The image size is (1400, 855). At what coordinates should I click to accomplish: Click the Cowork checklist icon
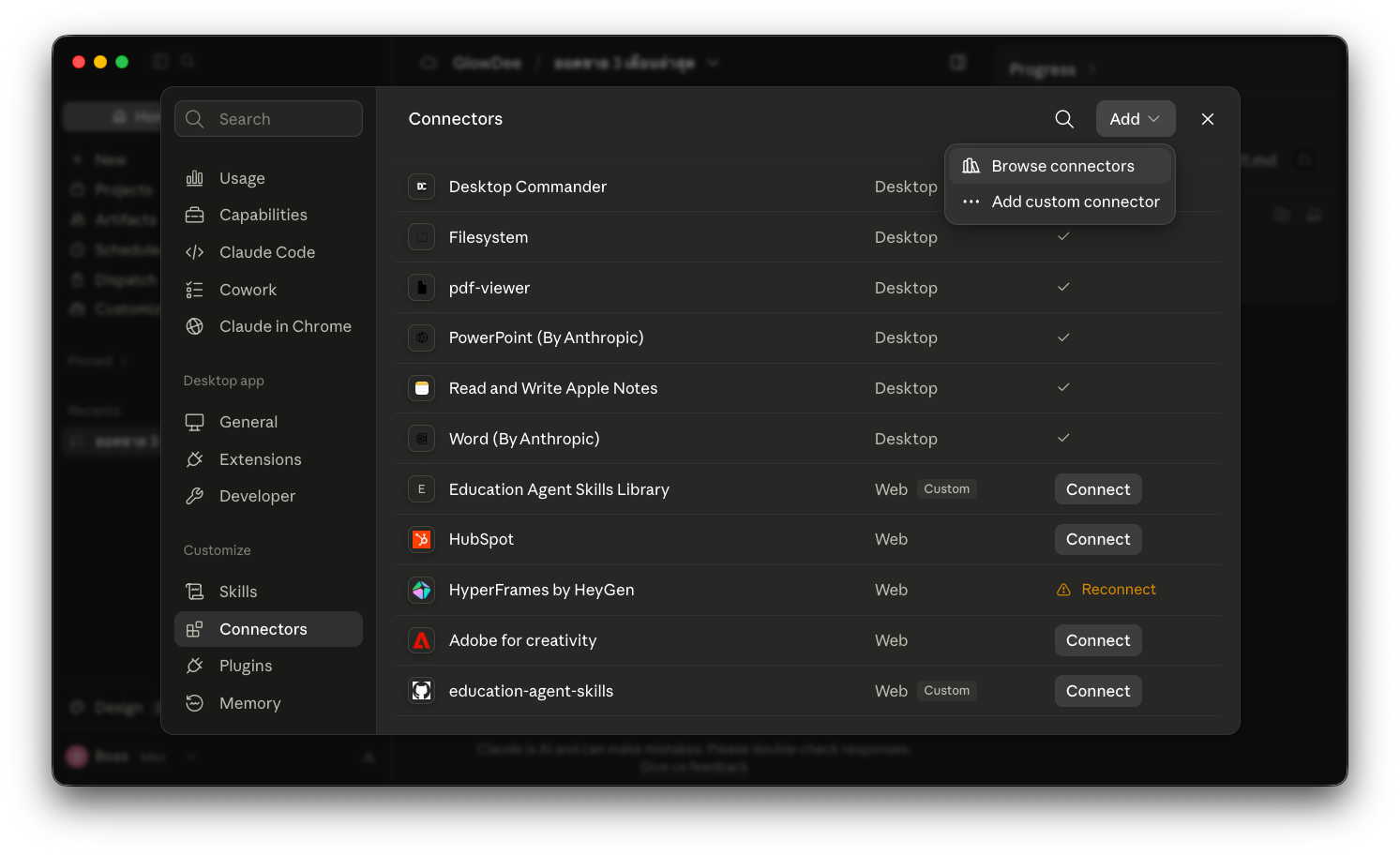click(x=195, y=290)
